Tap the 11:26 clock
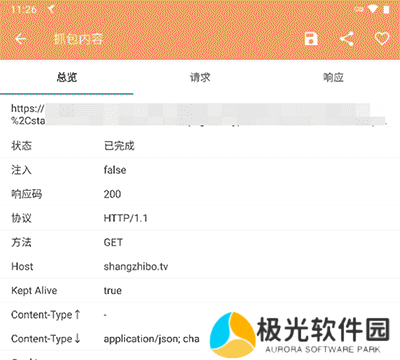400x360 pixels. click(x=24, y=9)
